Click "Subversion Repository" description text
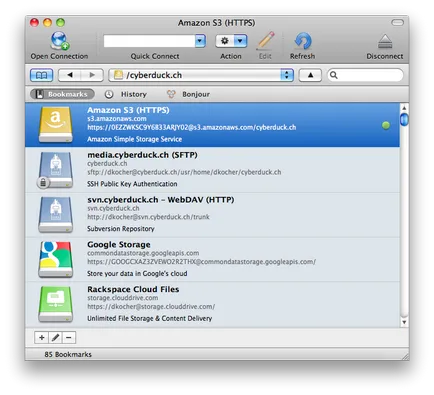 pos(121,229)
